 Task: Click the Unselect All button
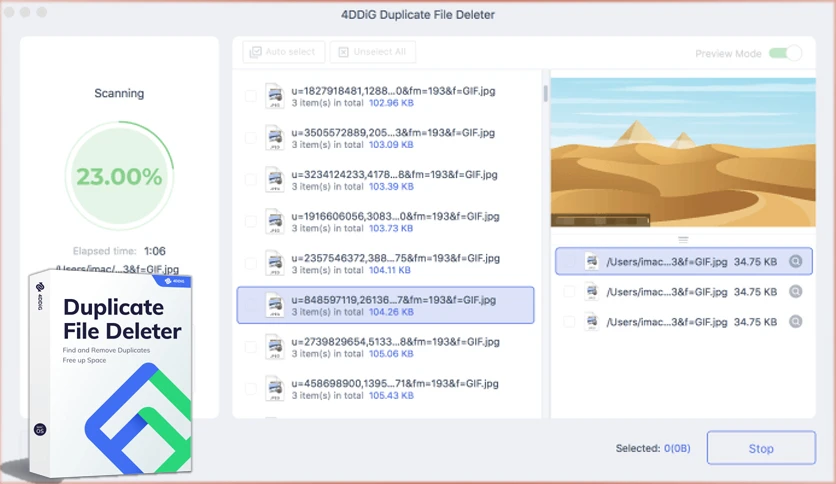pos(373,52)
